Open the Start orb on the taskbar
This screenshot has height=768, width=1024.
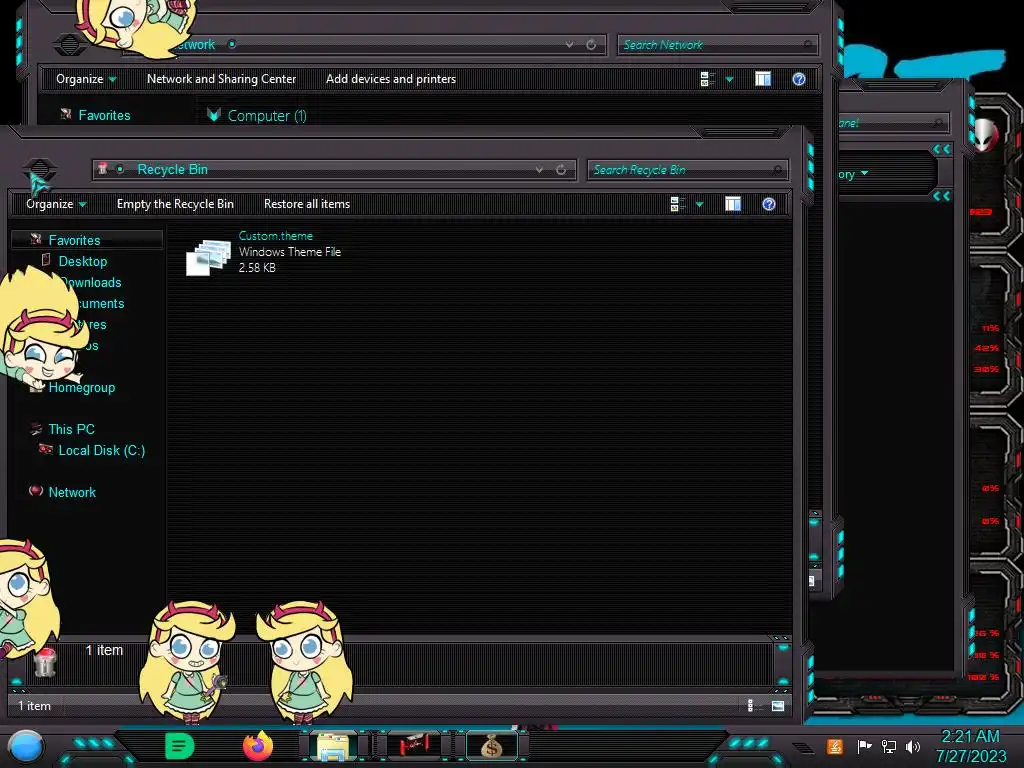pos(26,747)
